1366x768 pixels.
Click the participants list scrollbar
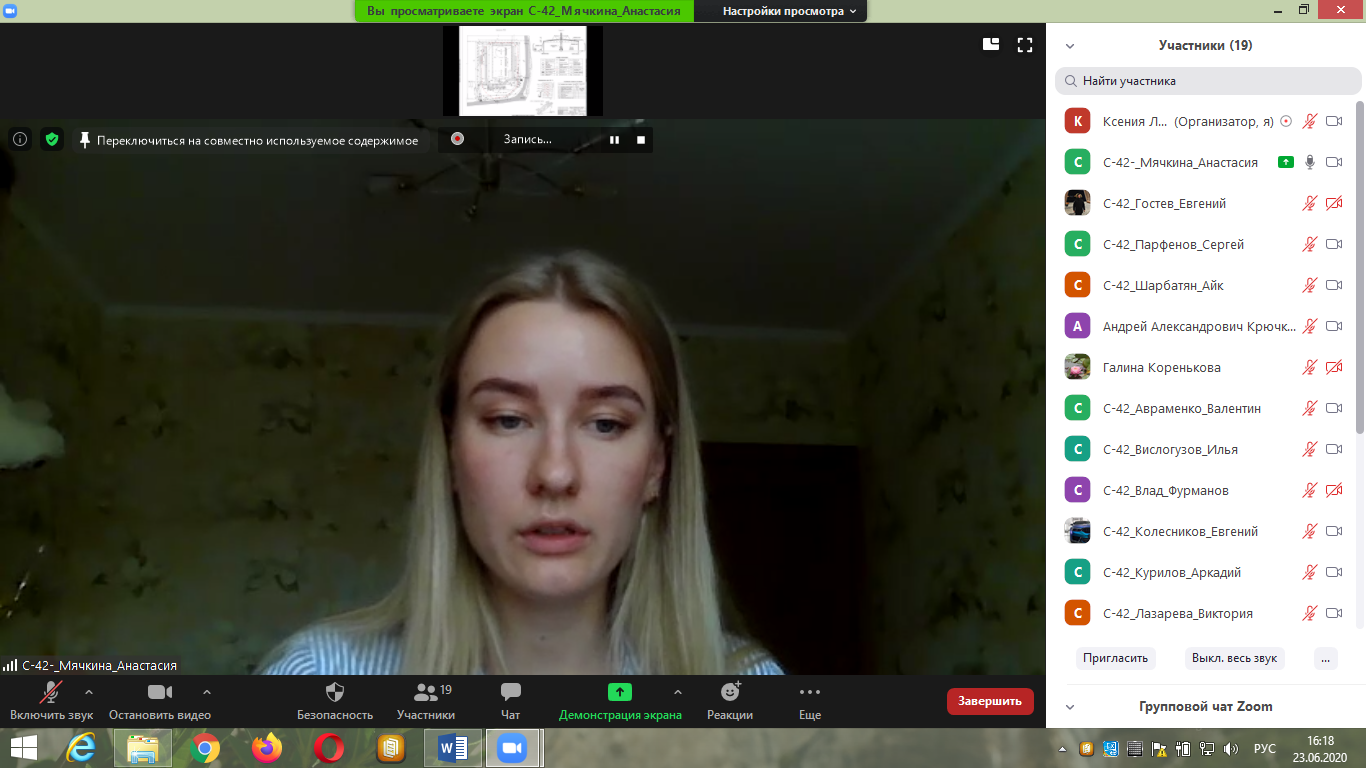point(1359,267)
